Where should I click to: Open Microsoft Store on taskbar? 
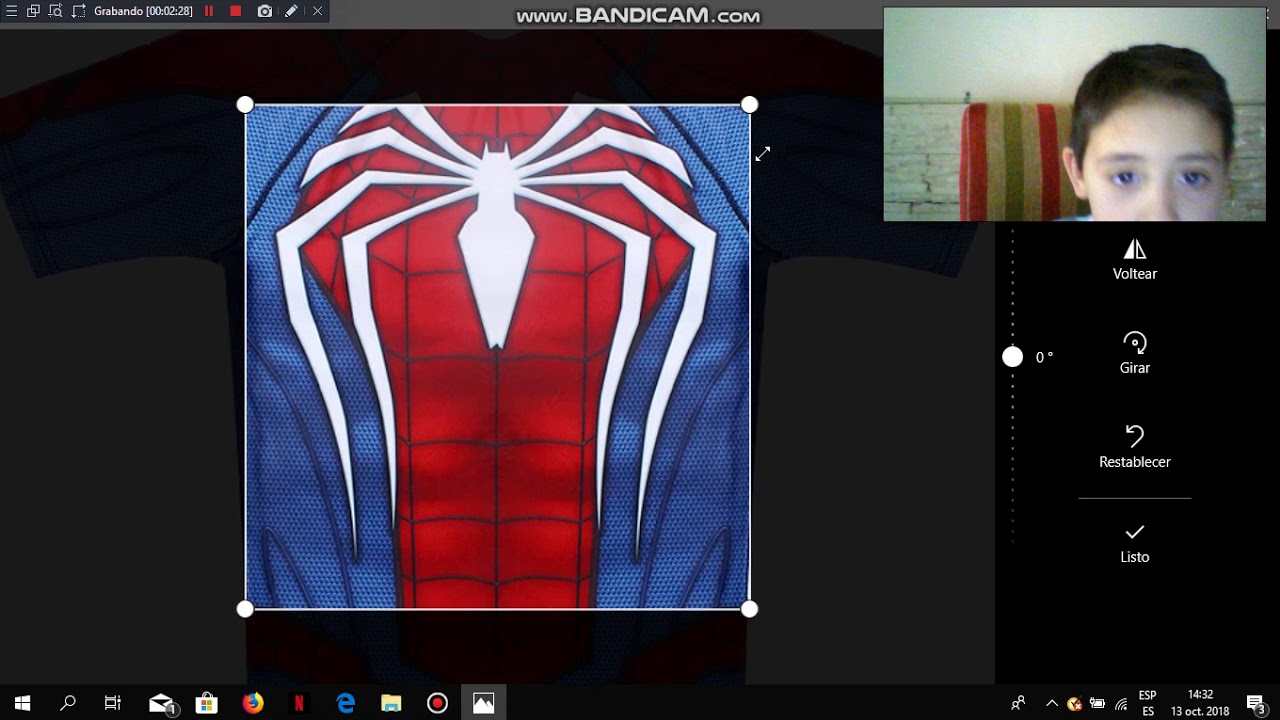(x=207, y=703)
